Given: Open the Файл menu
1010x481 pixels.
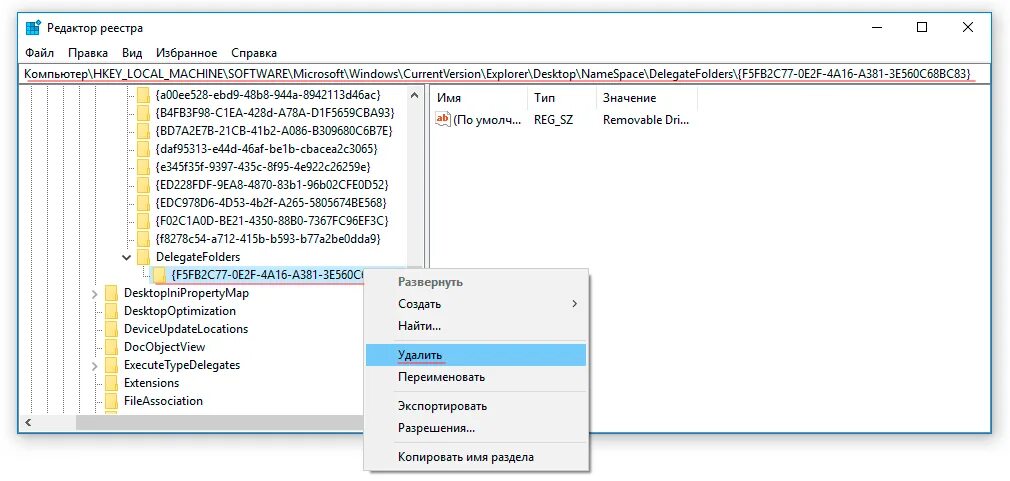Looking at the screenshot, I should (39, 53).
